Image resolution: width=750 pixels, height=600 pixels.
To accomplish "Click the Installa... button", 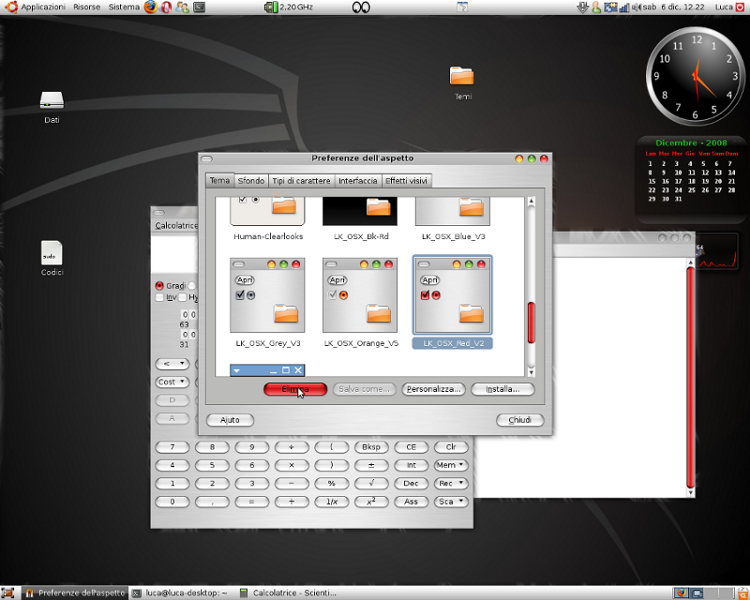I will point(503,389).
